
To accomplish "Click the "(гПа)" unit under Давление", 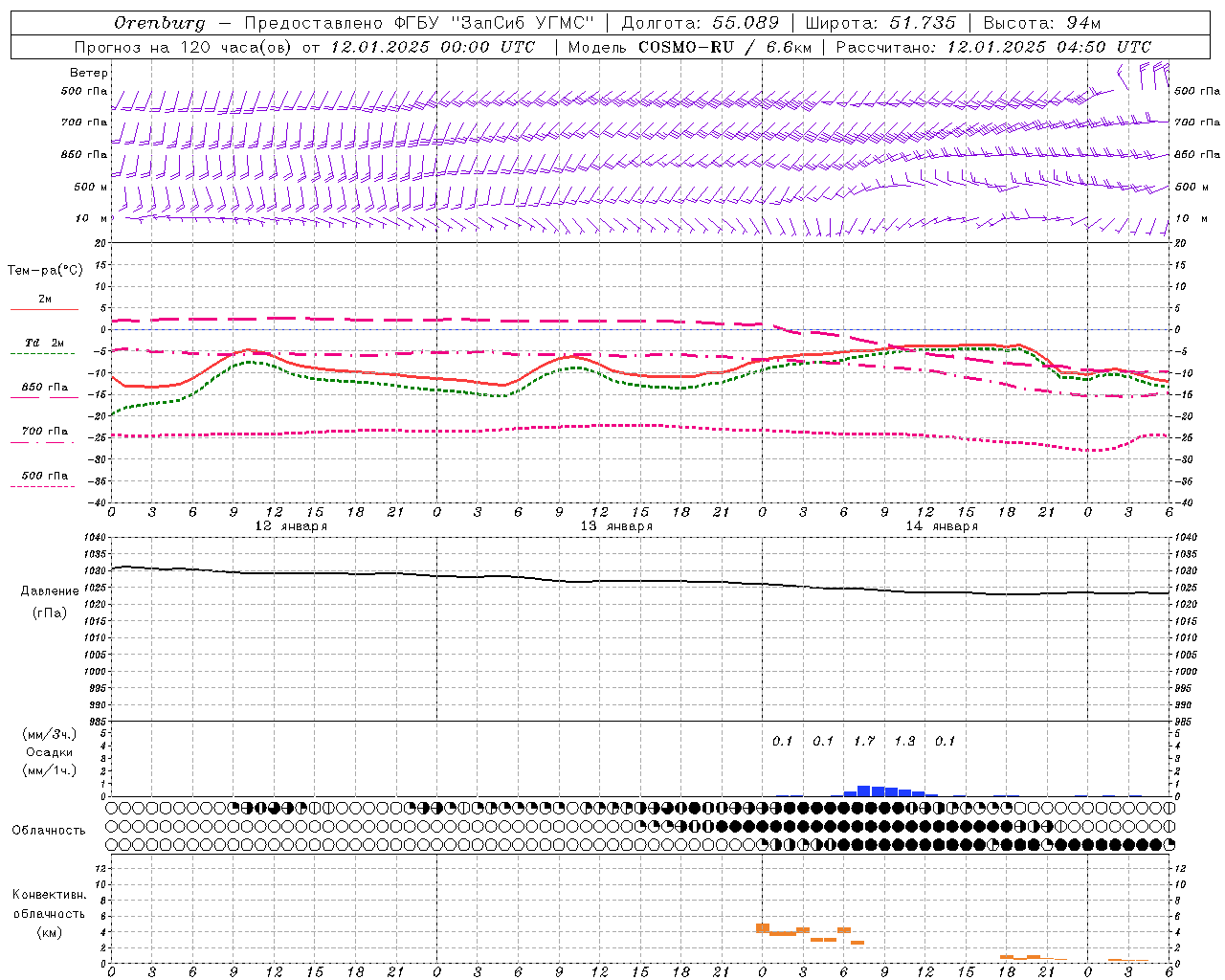I will pyautogui.click(x=50, y=612).
